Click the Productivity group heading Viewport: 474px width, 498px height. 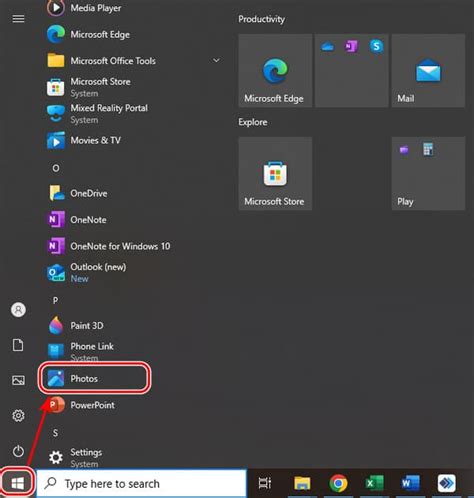pos(261,19)
